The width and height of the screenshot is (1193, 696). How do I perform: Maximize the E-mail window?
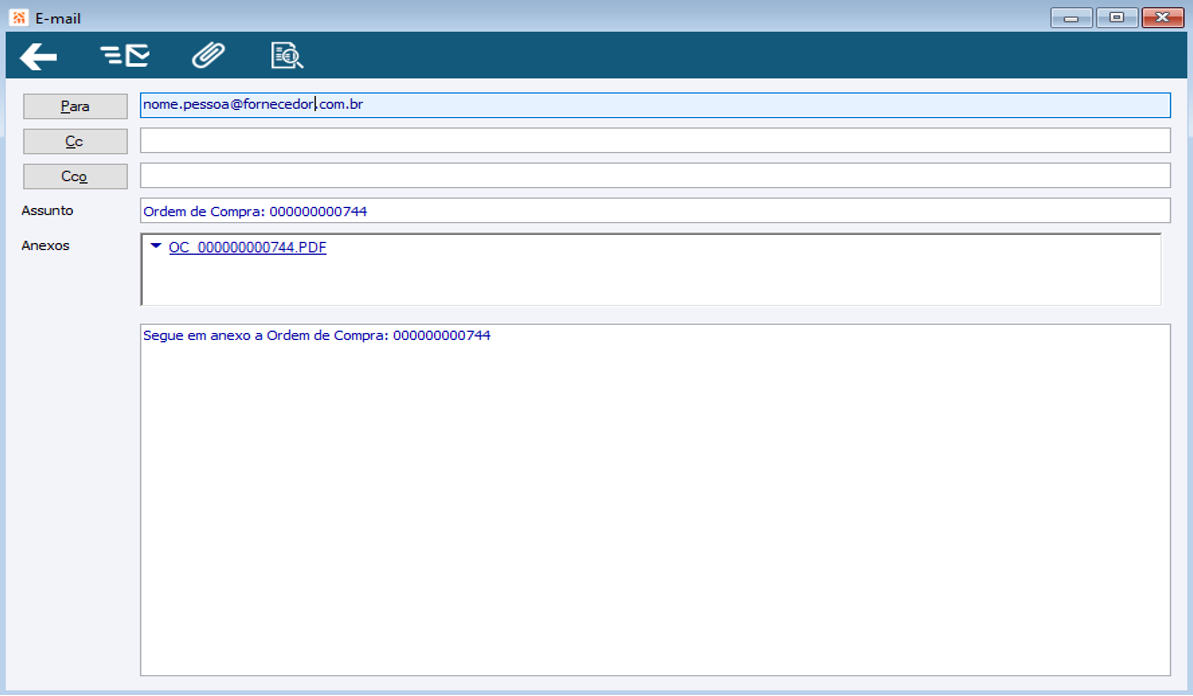1117,17
